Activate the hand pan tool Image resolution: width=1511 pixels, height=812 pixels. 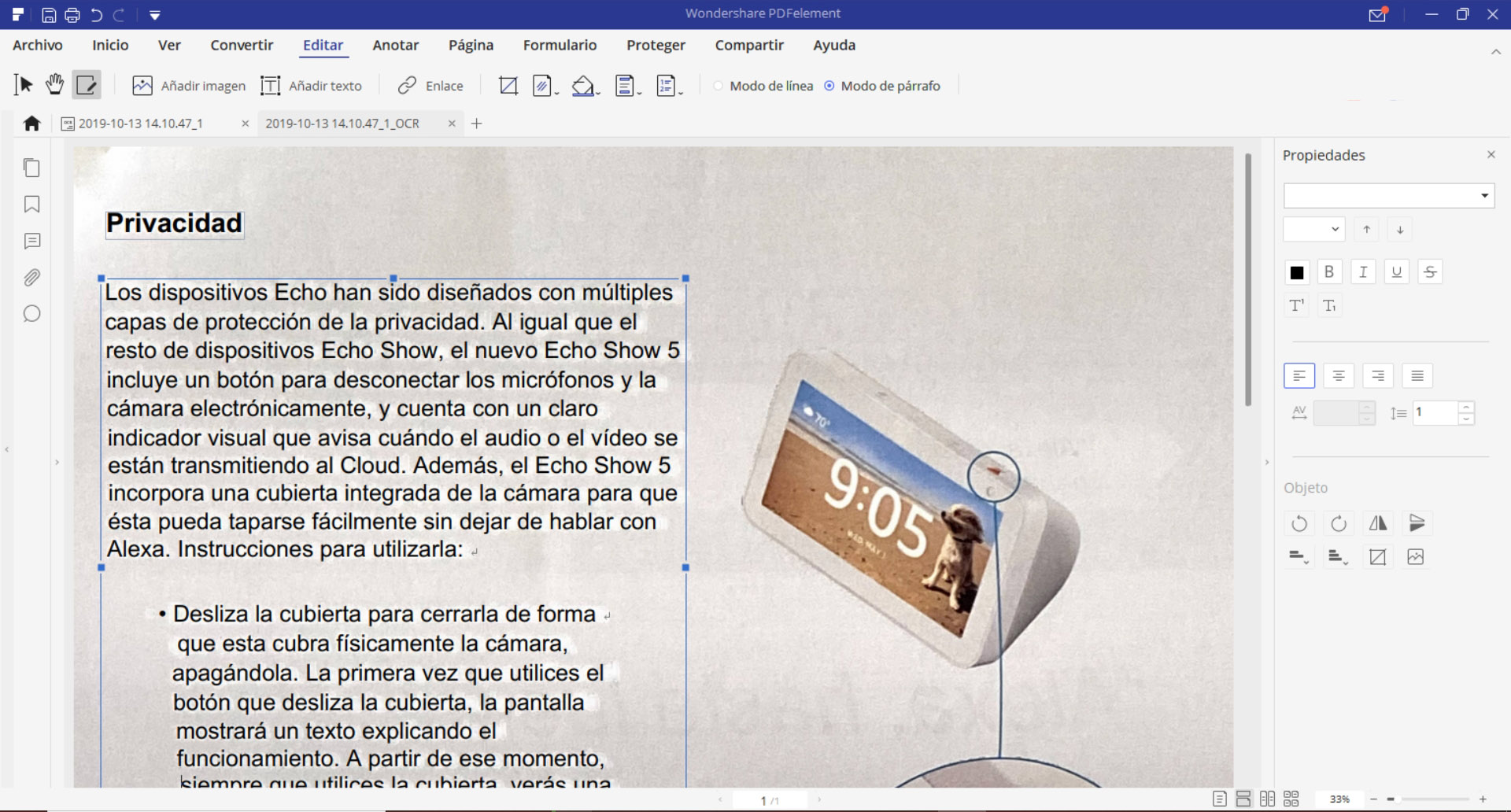[x=54, y=84]
